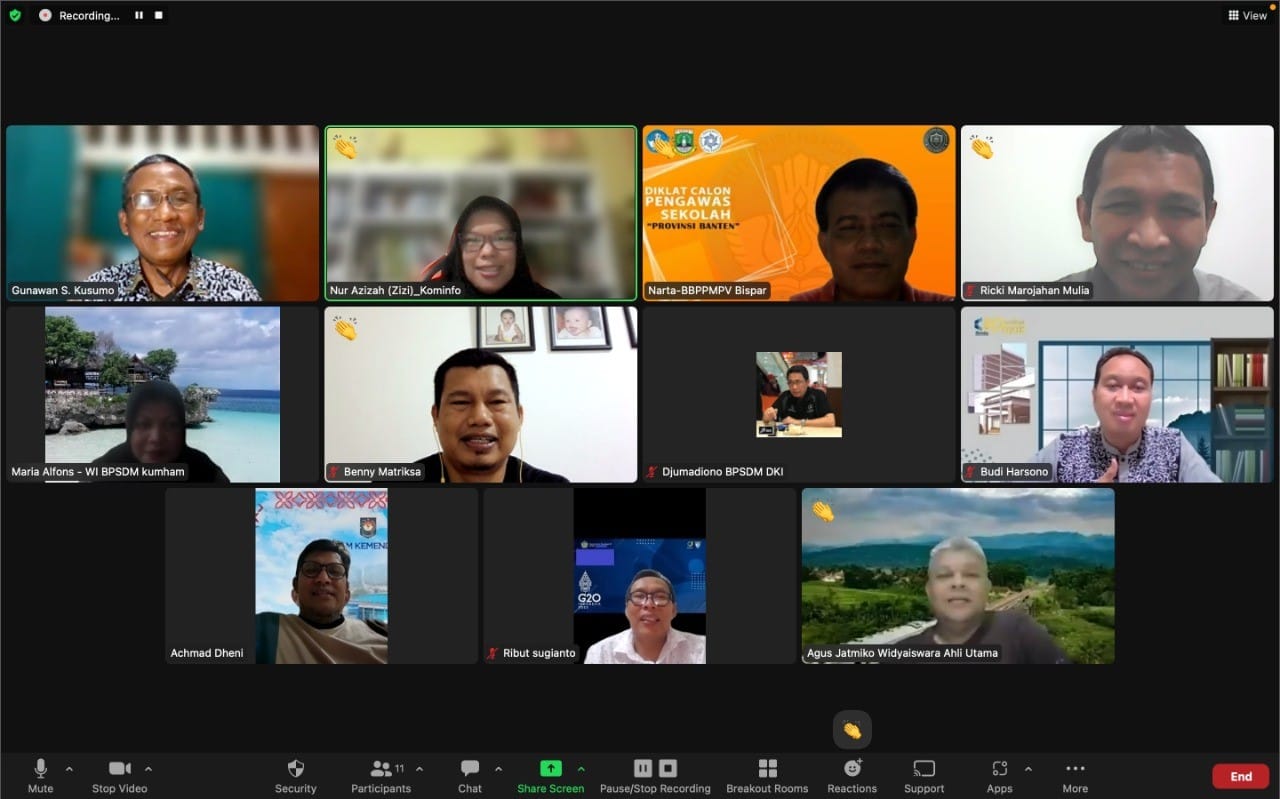
Task: Click clapping emoji on Benny Matriksa tile
Action: [345, 329]
